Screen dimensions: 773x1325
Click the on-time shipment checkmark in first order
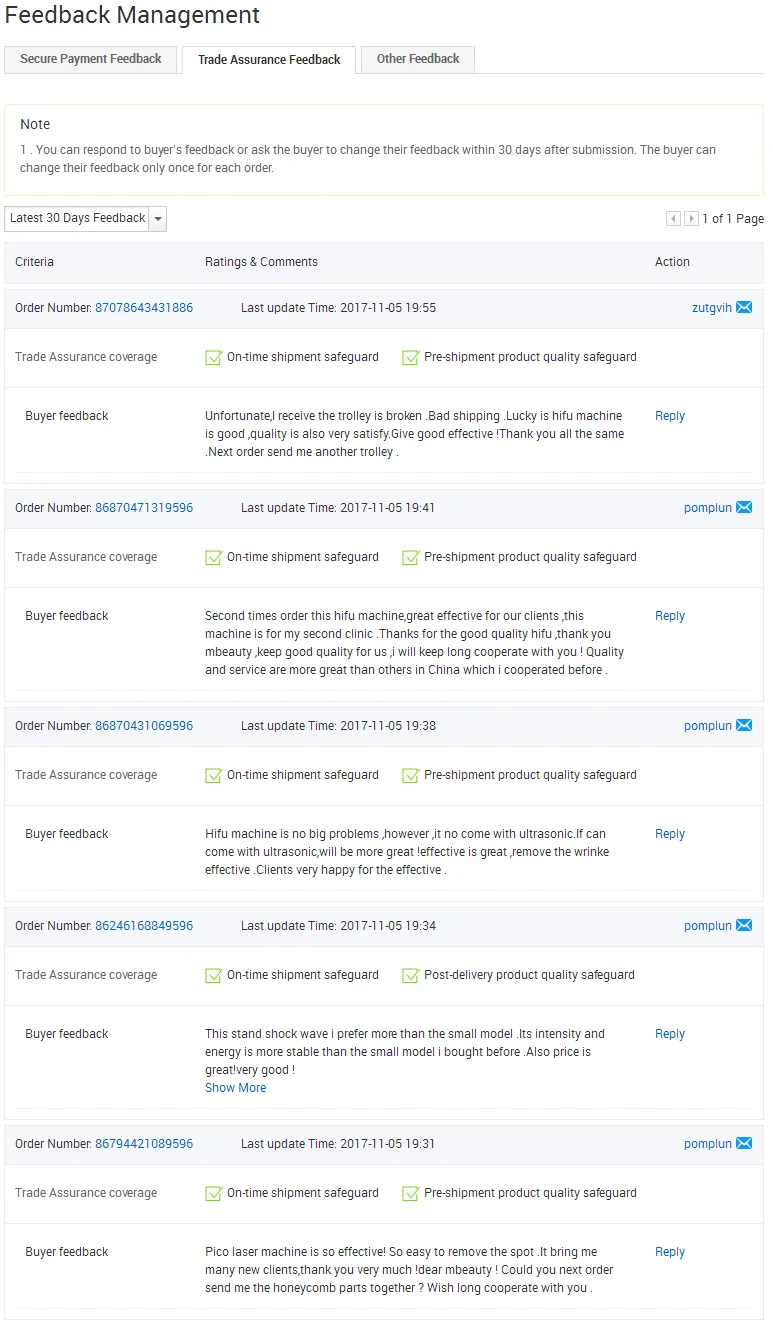point(213,358)
